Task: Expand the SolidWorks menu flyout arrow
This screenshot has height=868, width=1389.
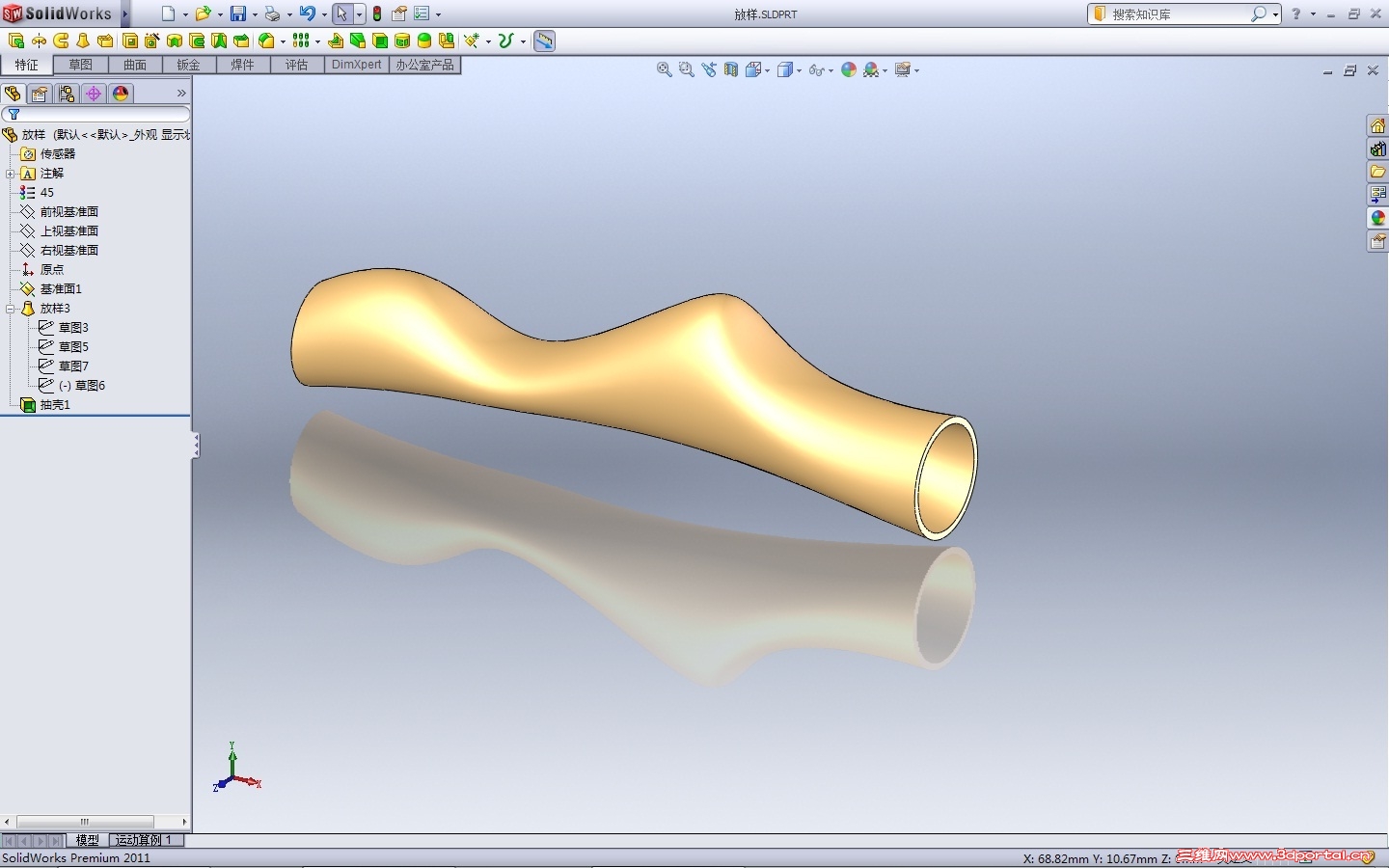Action: [125, 14]
